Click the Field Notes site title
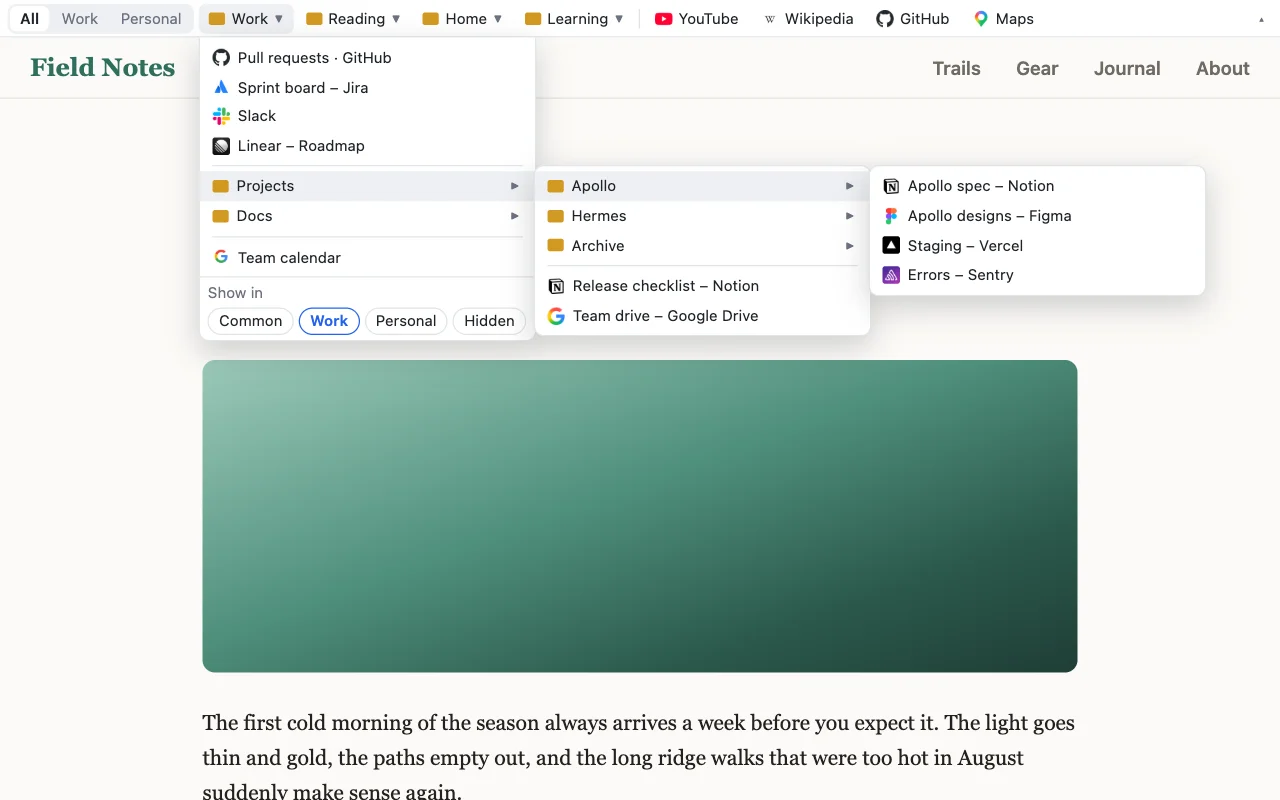This screenshot has width=1280, height=800. click(x=103, y=67)
